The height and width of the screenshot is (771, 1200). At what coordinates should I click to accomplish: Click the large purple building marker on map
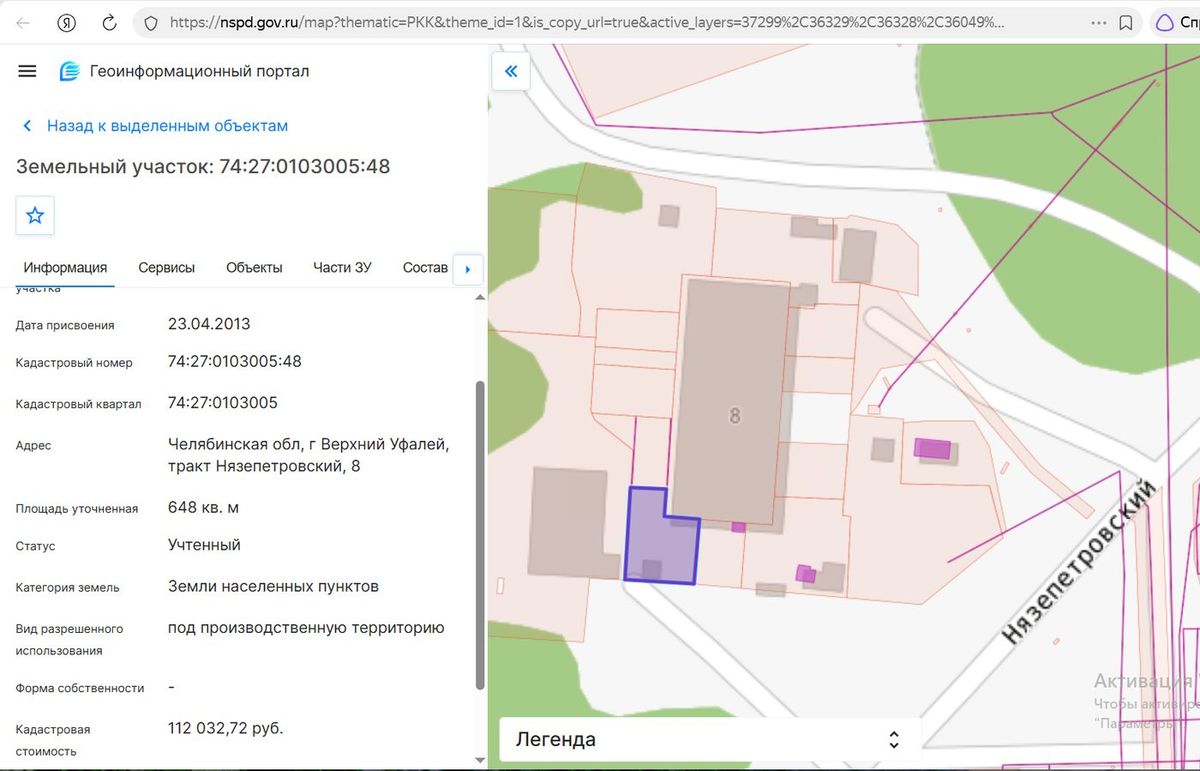click(932, 448)
